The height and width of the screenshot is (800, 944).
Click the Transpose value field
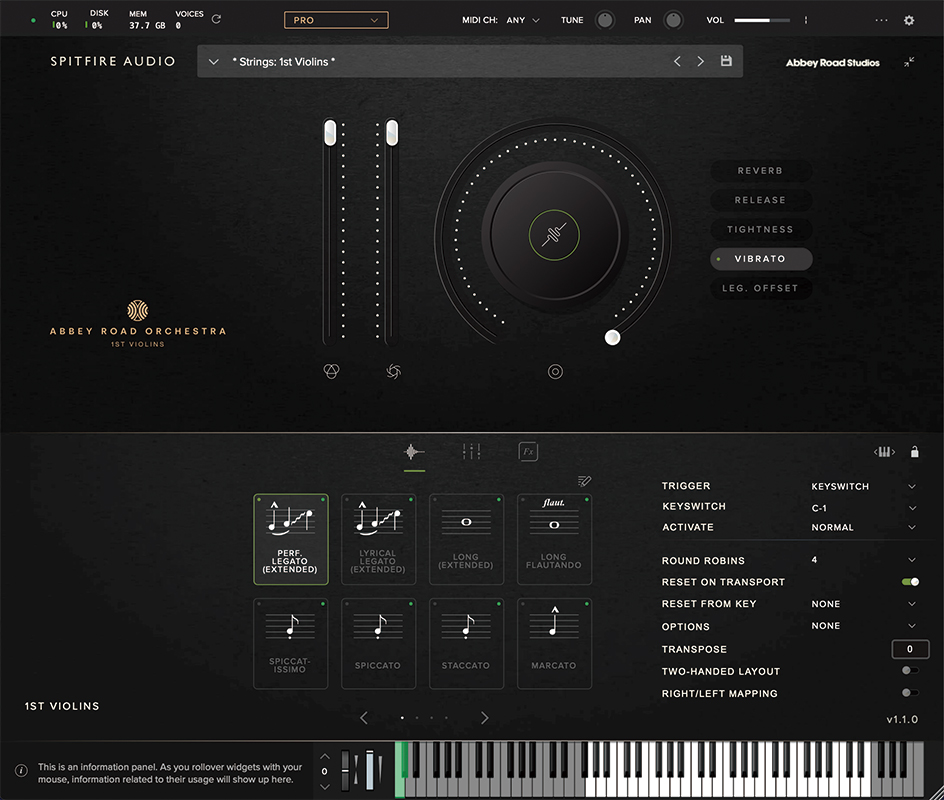pyautogui.click(x=910, y=649)
